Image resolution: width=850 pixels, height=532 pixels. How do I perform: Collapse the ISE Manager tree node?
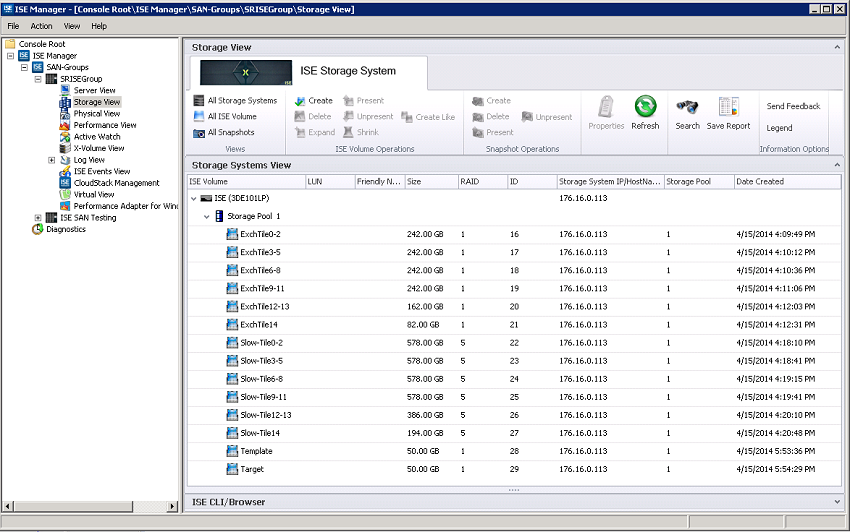click(10, 56)
